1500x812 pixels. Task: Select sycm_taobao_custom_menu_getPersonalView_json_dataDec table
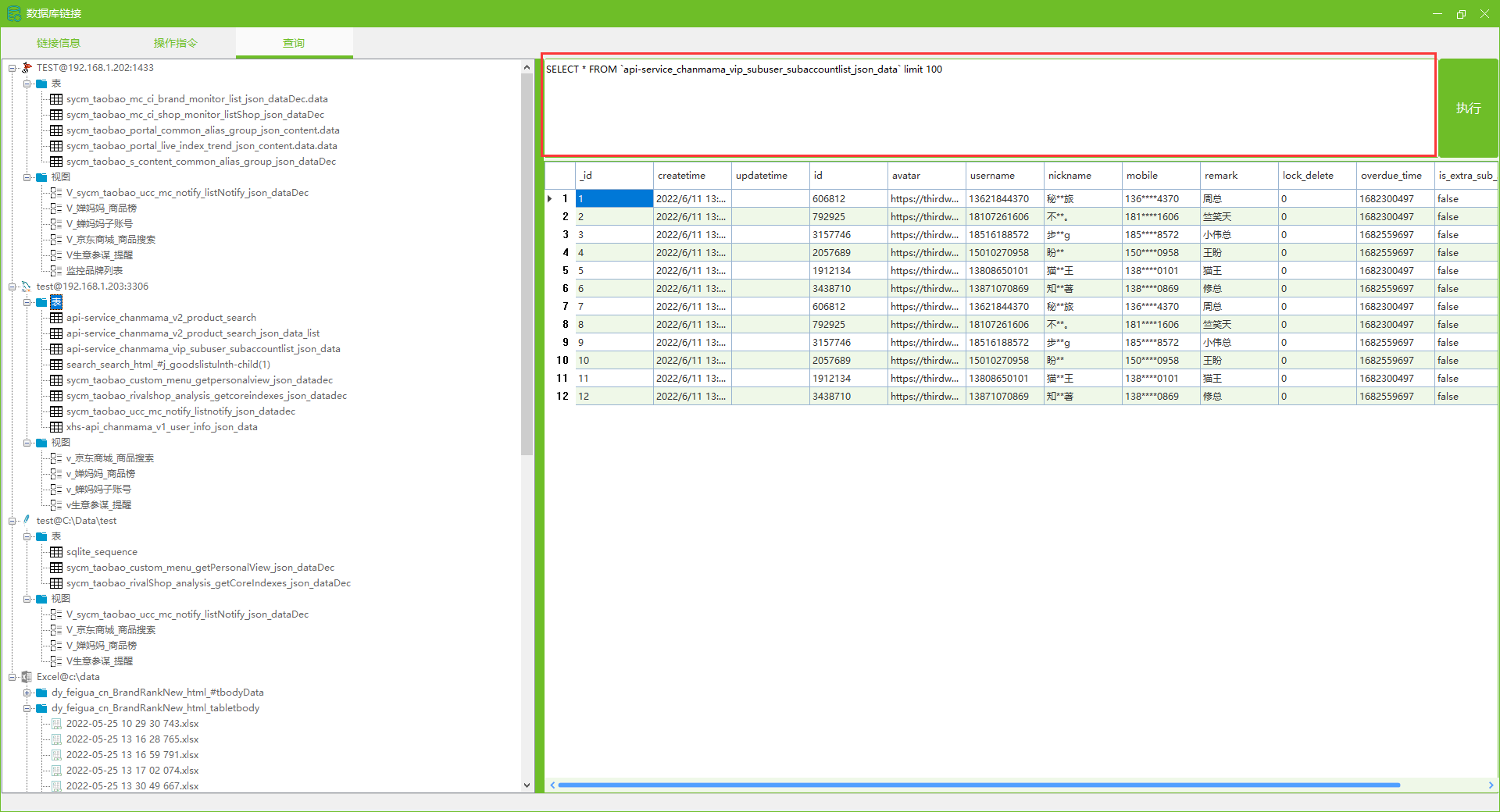(200, 568)
